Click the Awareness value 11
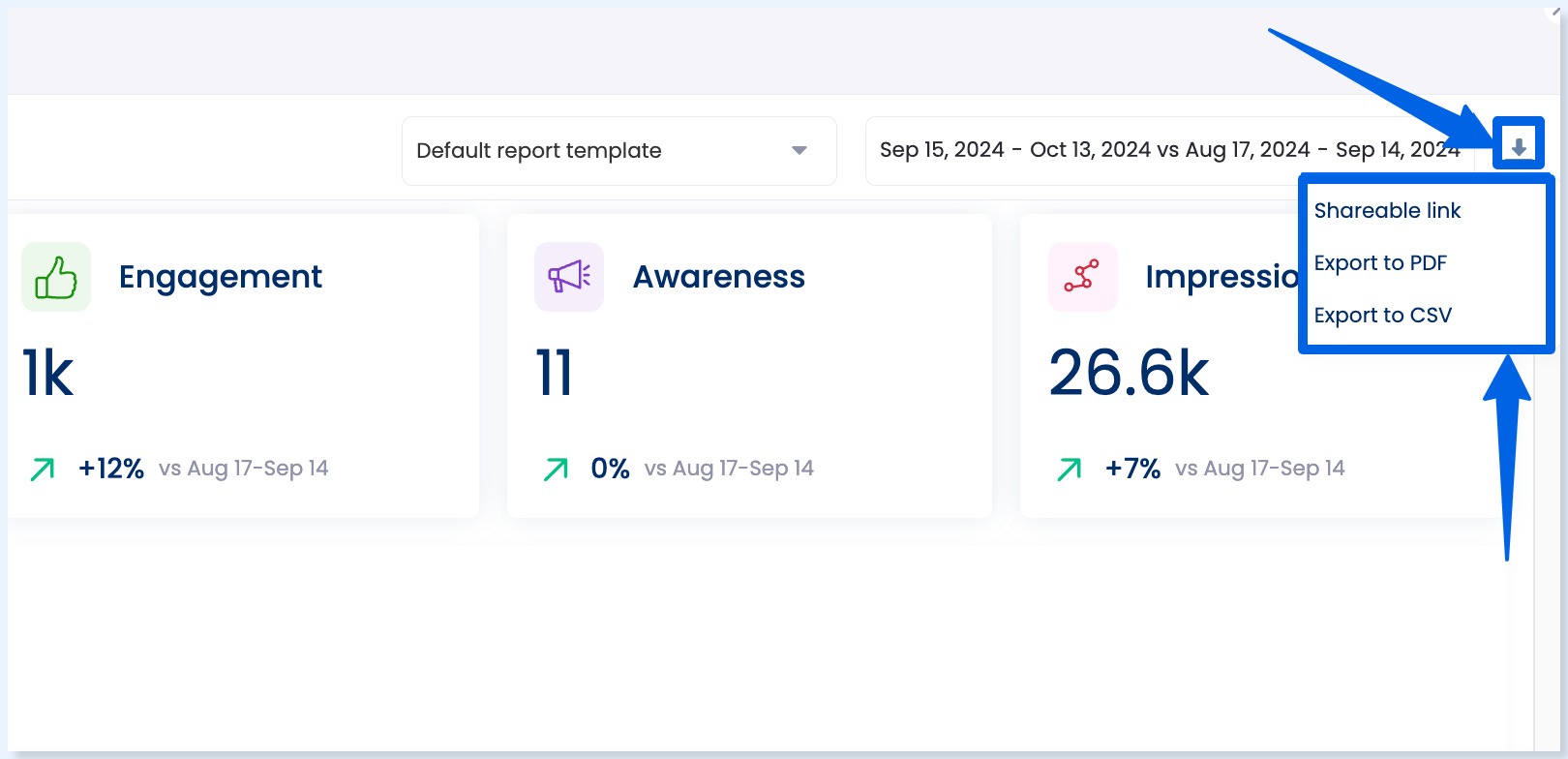This screenshot has height=759, width=1568. [x=555, y=374]
